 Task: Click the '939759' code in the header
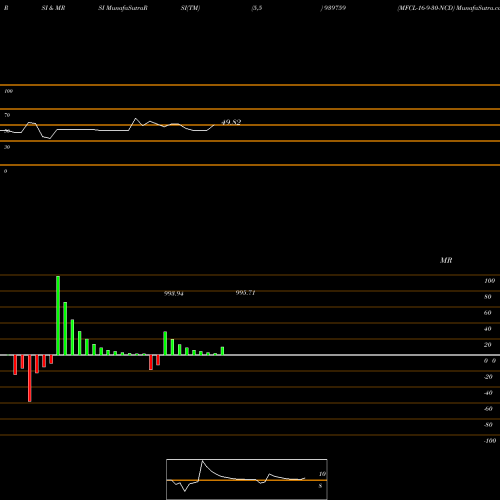pos(335,8)
